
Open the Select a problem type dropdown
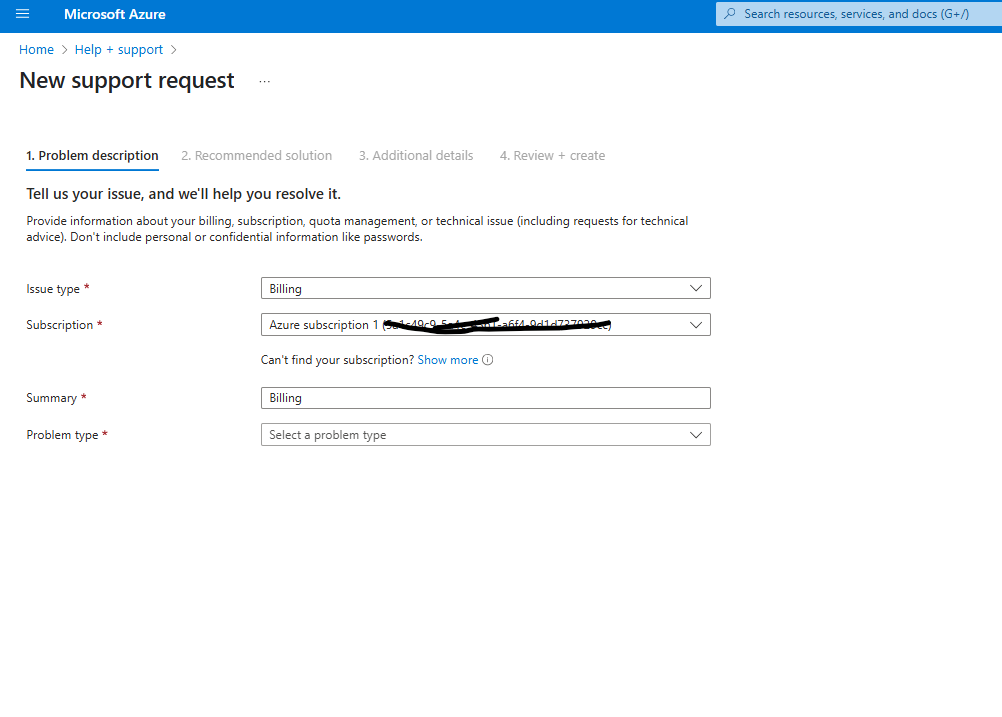point(486,435)
